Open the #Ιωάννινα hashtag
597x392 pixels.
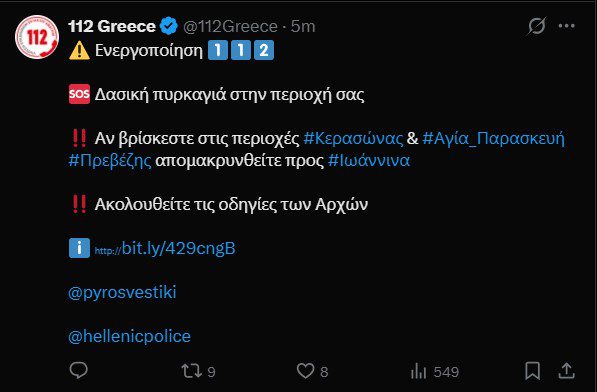369,161
